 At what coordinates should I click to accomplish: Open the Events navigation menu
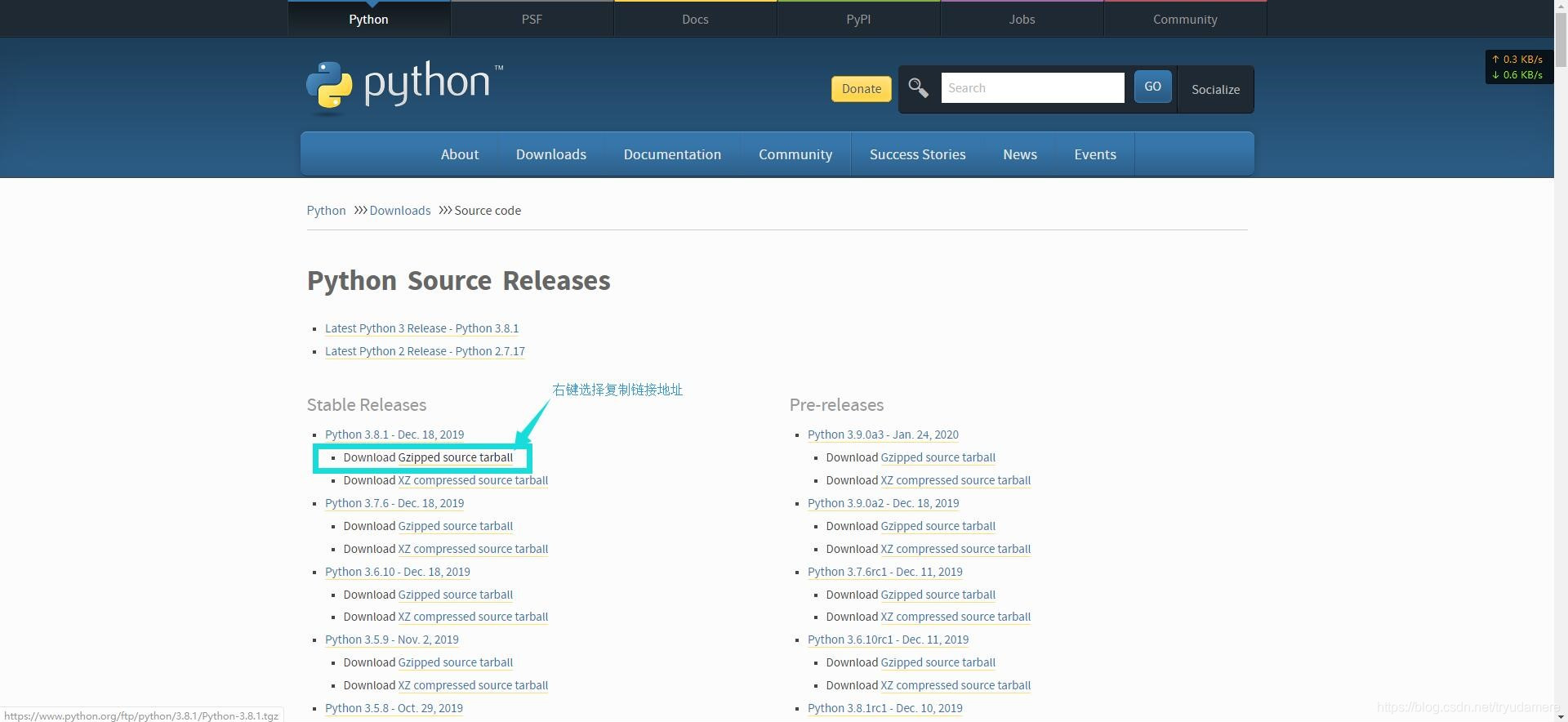[x=1095, y=154]
